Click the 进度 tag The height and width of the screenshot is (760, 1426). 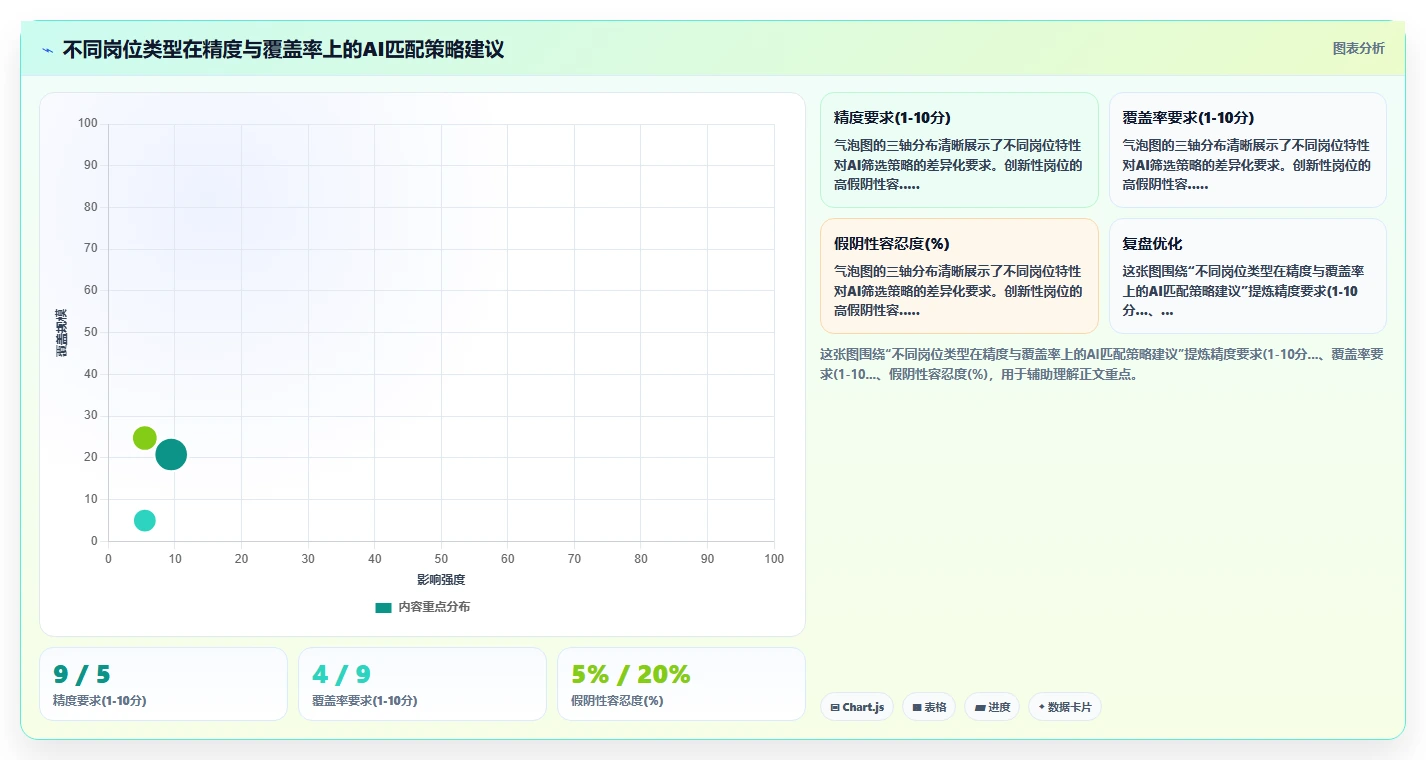[x=992, y=707]
